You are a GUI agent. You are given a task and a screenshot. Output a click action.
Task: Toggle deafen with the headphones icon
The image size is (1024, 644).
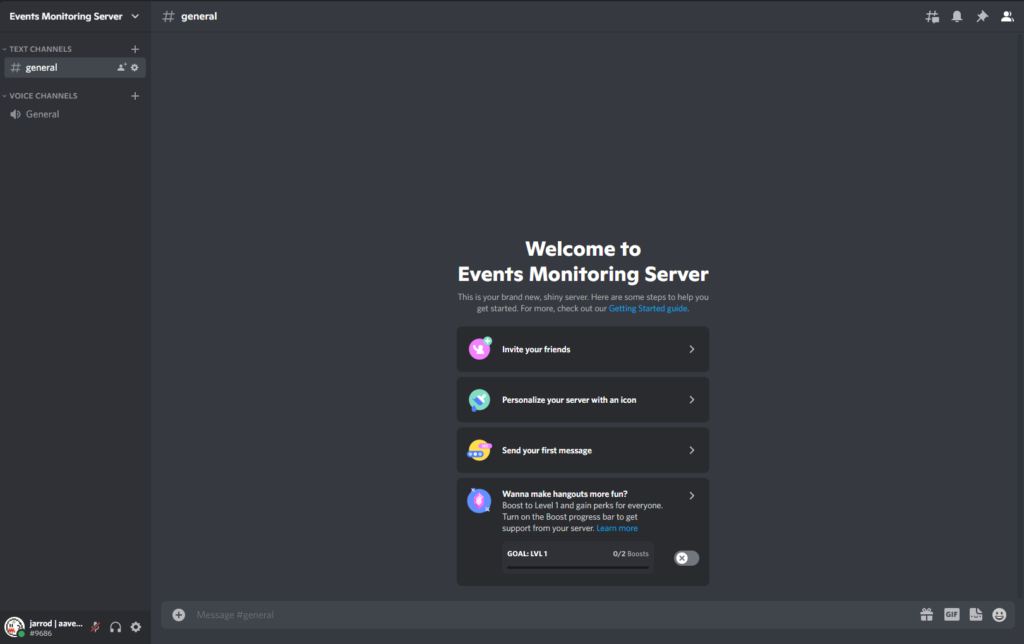tap(115, 627)
